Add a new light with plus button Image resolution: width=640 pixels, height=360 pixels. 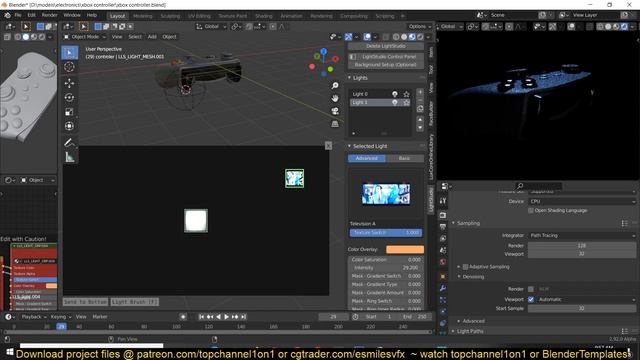coord(420,92)
